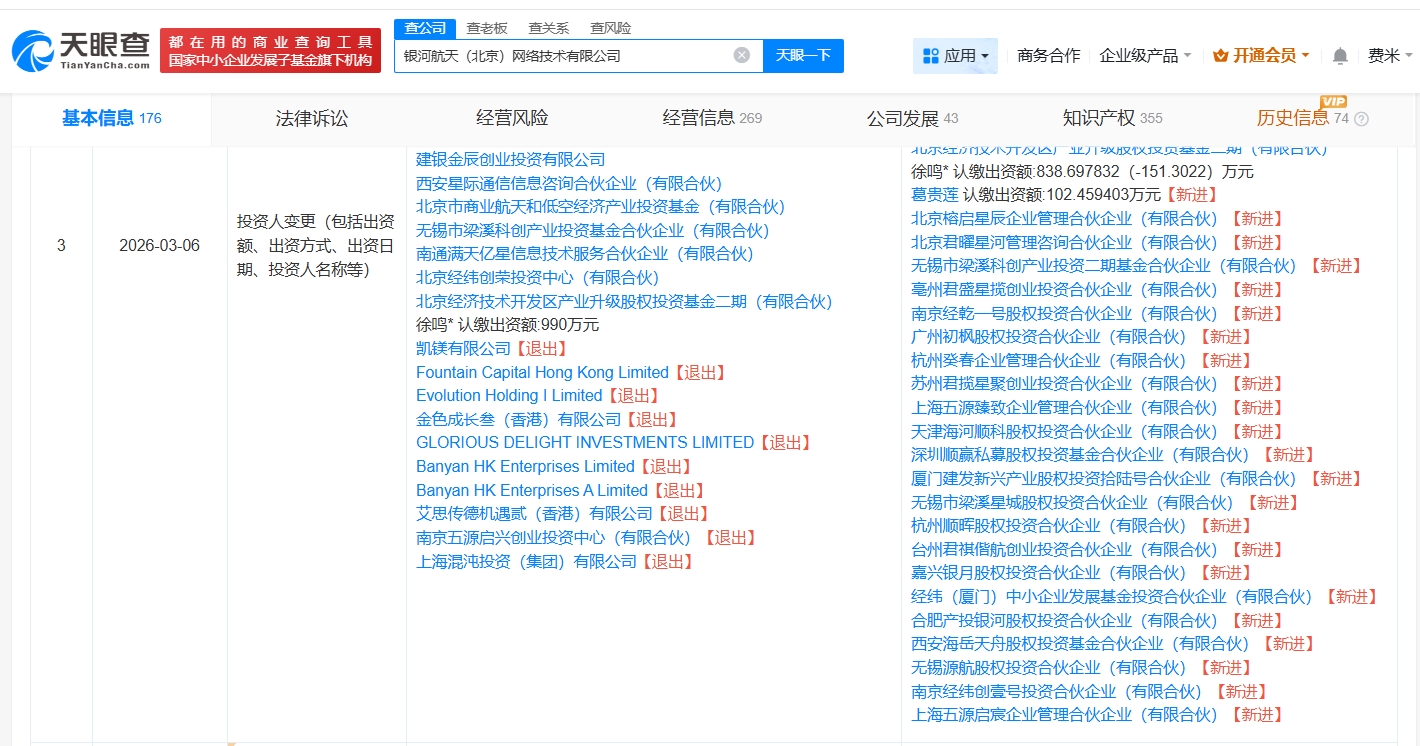The height and width of the screenshot is (746, 1420).
Task: Open the 应用 apps dropdown
Action: pos(955,56)
